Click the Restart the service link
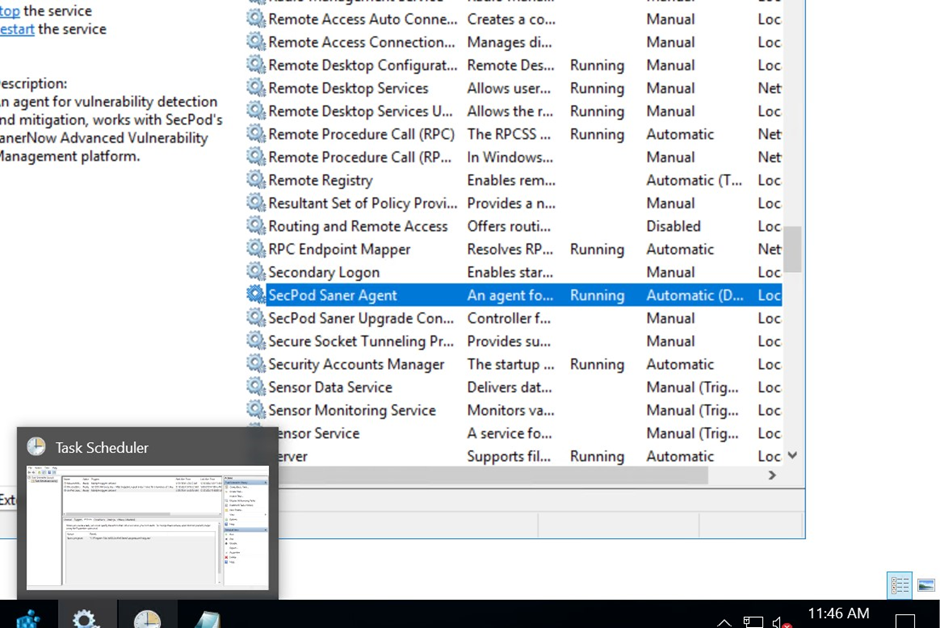Screen dimensions: 940x628 (17, 29)
